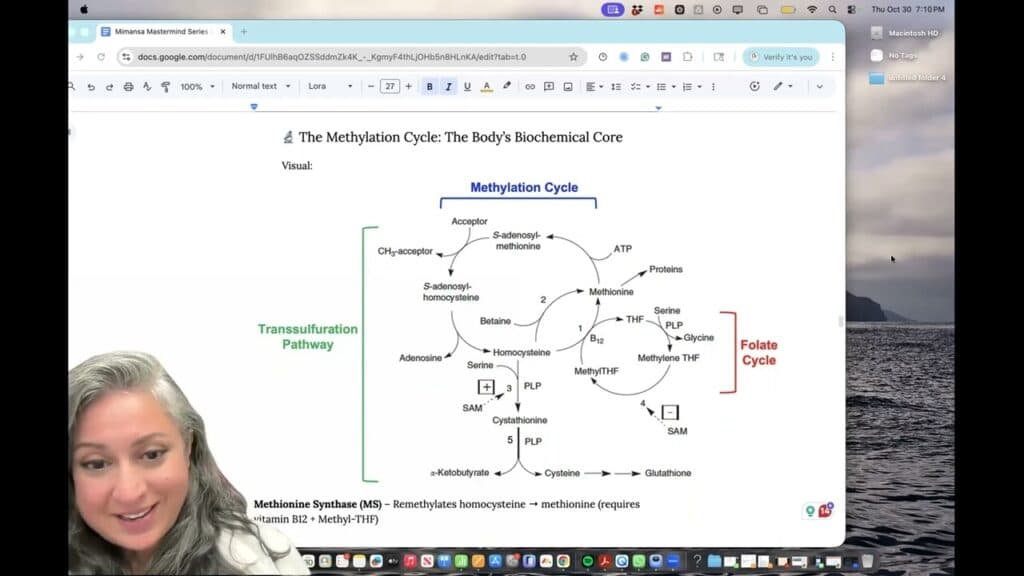Open the line spacing options

coord(616,87)
